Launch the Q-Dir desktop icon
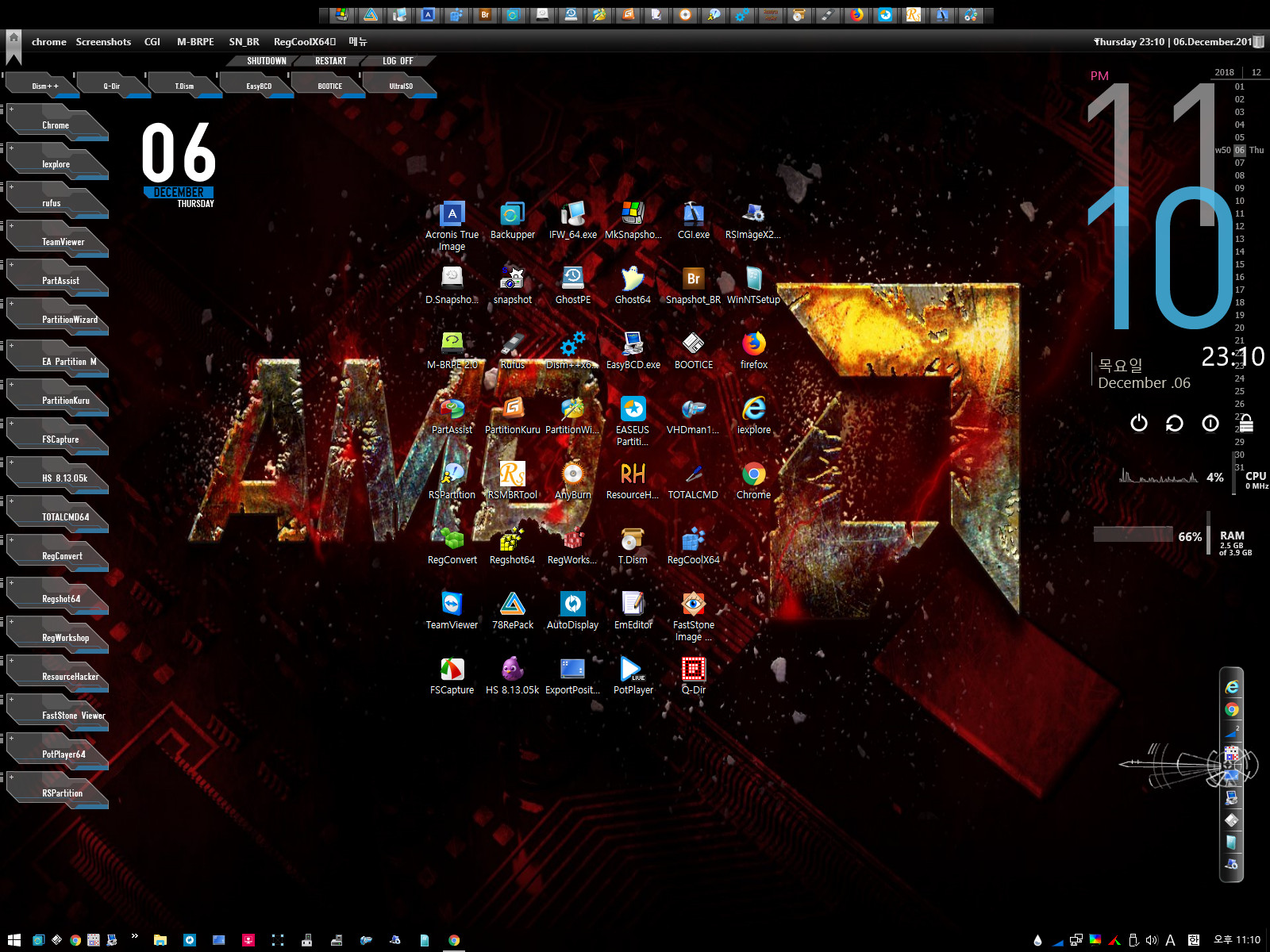Screen dimensions: 1270x952 click(693, 676)
